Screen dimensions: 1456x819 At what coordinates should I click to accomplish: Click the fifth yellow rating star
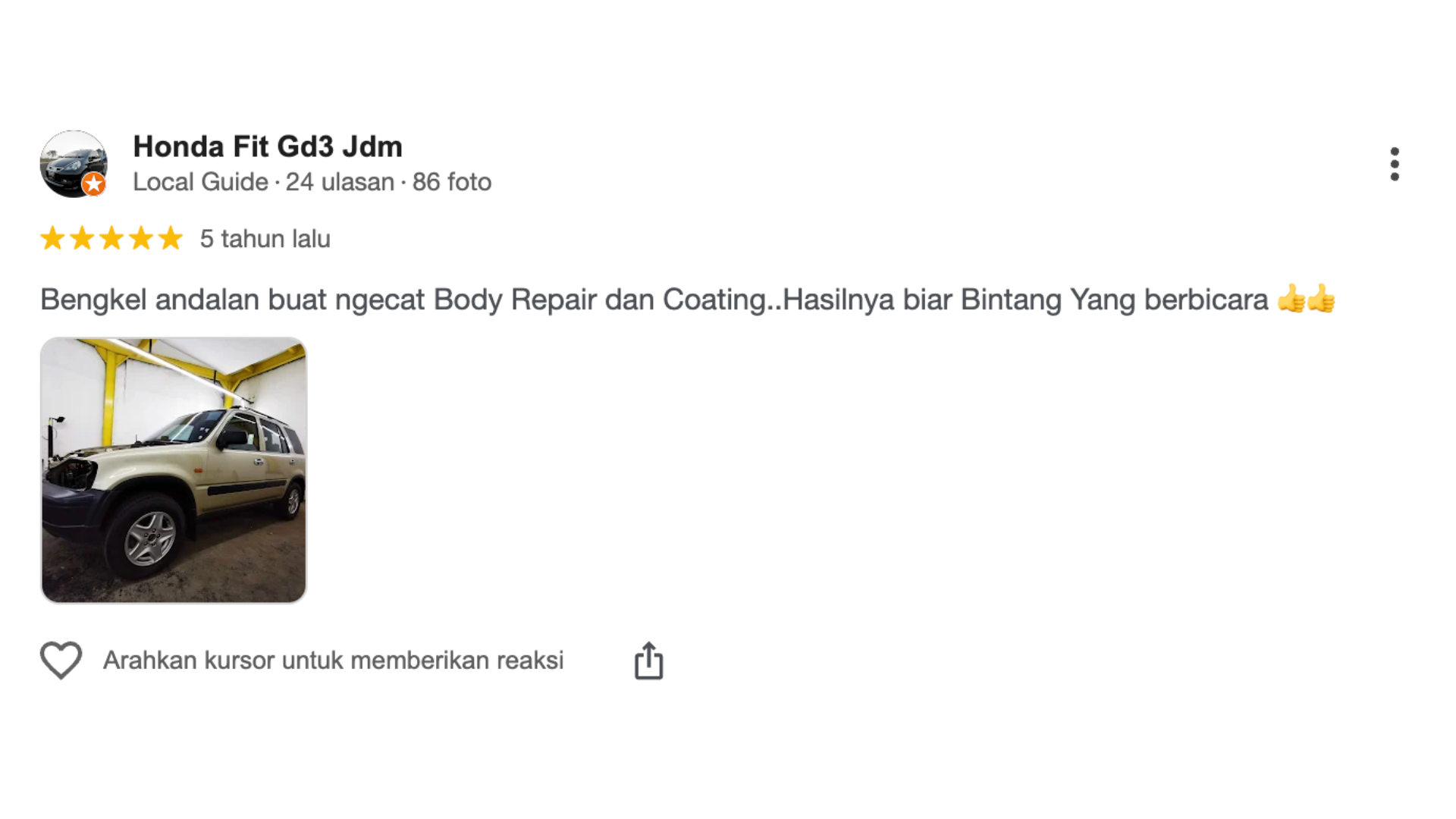[171, 238]
